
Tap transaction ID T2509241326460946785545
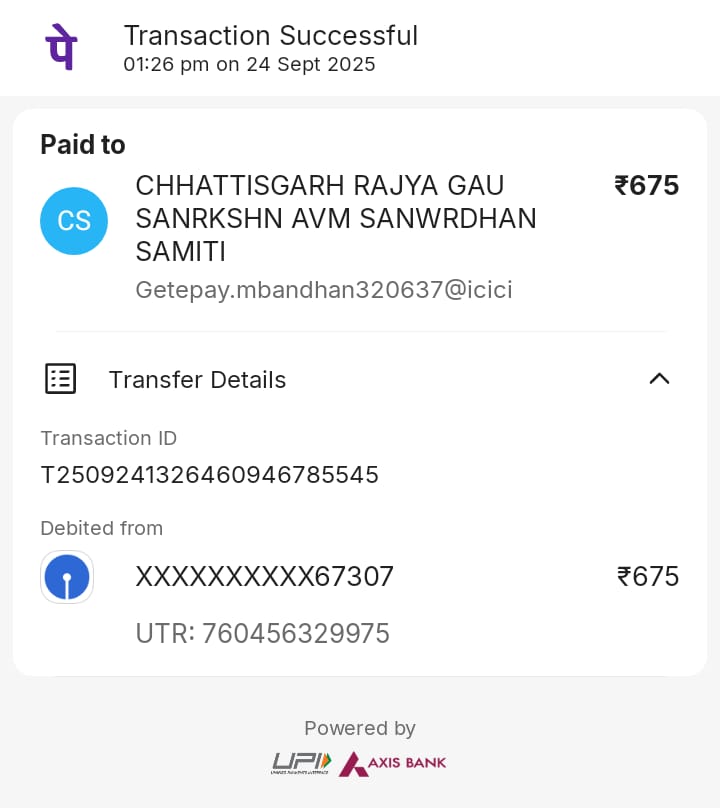(209, 474)
